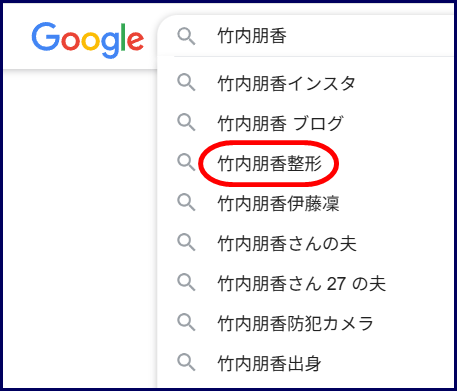Viewport: 457px width, 391px height.
Task: Click the search box magnifier icon
Action: (x=186, y=36)
